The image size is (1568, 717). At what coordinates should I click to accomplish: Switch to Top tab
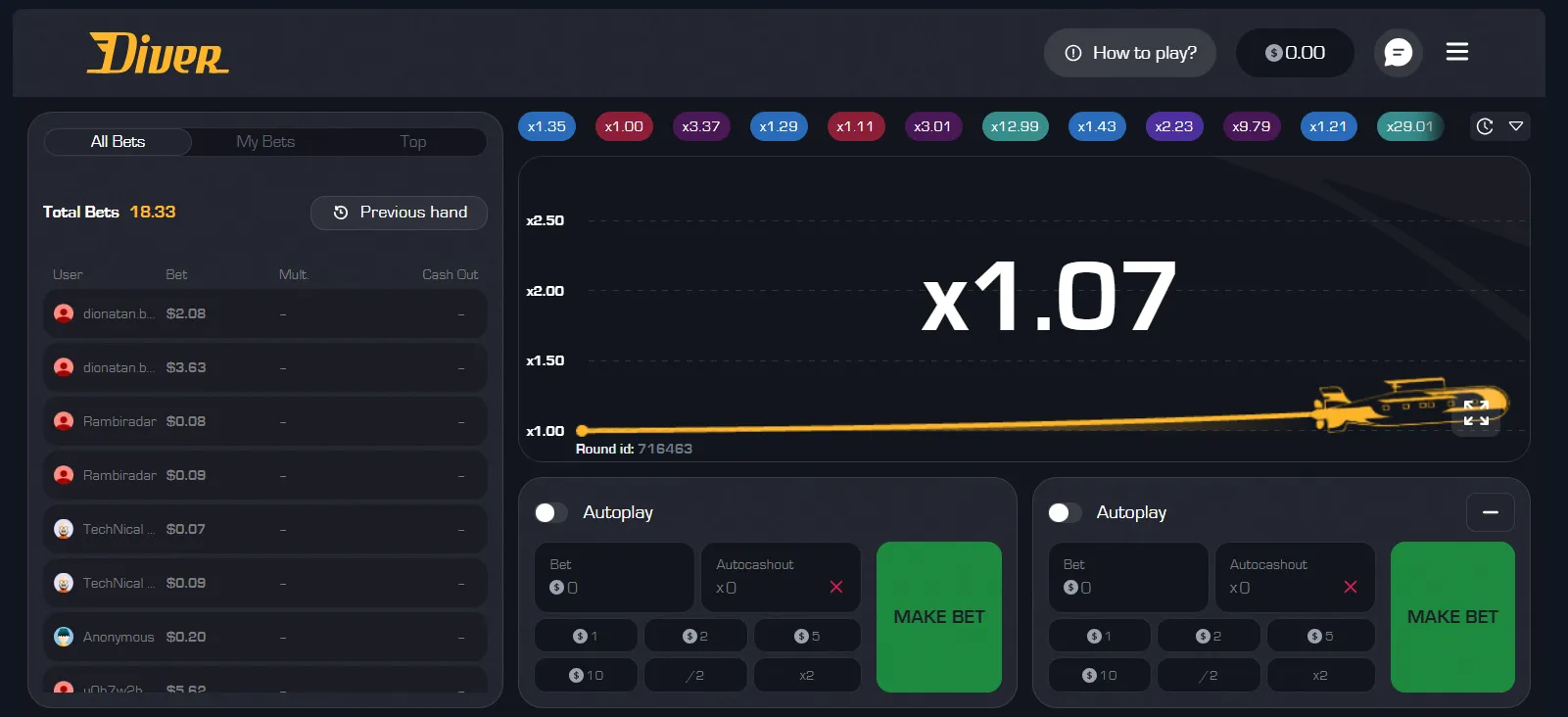click(413, 142)
